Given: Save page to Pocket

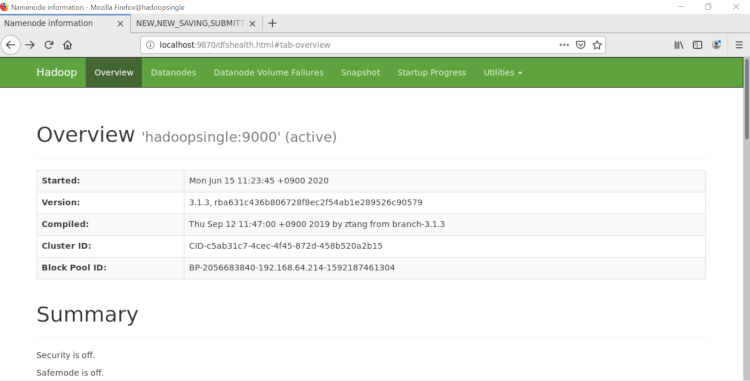Looking at the screenshot, I should click(580, 45).
